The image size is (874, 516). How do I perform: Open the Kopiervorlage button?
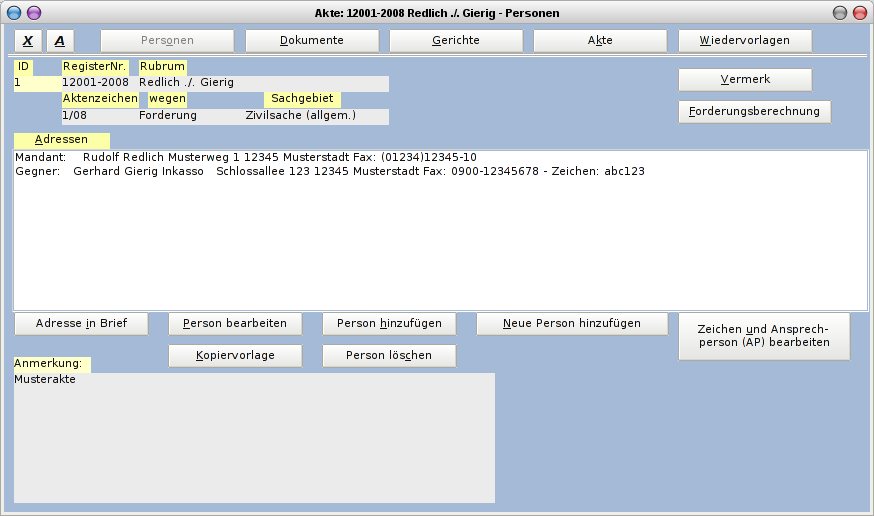pos(235,356)
